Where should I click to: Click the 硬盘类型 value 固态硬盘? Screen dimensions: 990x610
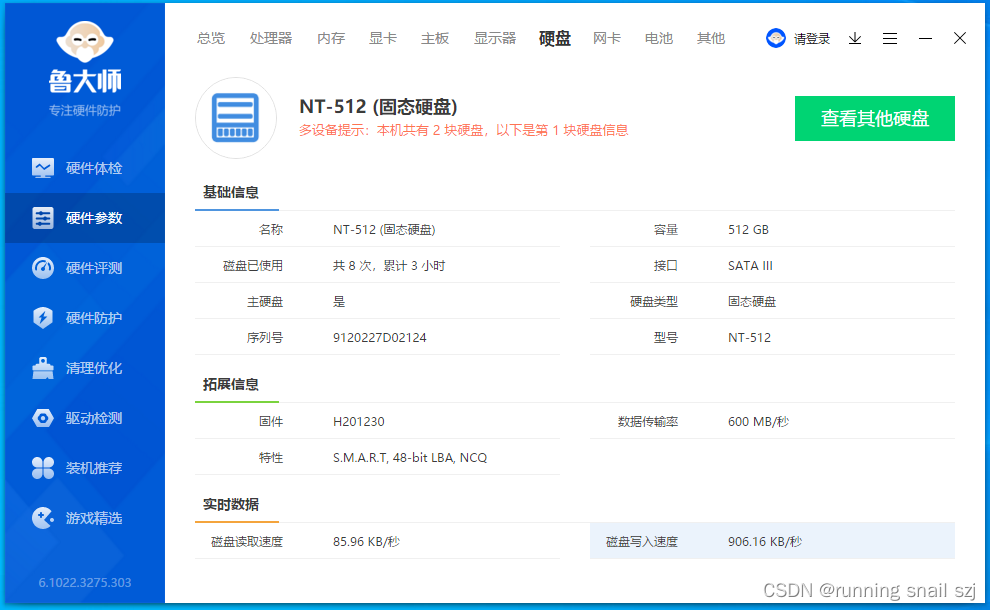[751, 302]
